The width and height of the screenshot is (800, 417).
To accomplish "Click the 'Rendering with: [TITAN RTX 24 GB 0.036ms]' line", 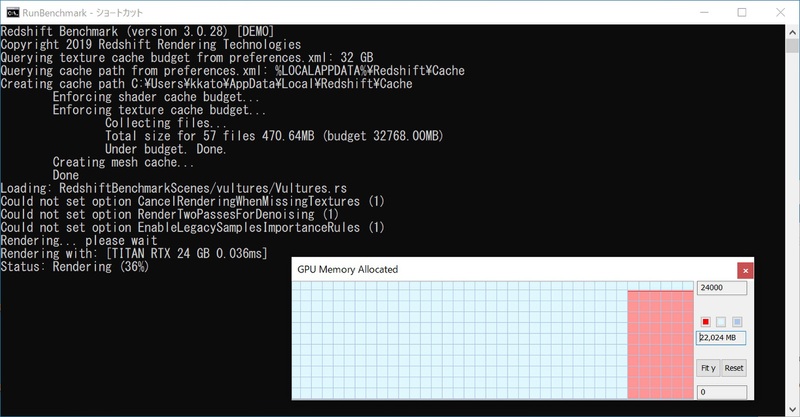I will (x=134, y=254).
